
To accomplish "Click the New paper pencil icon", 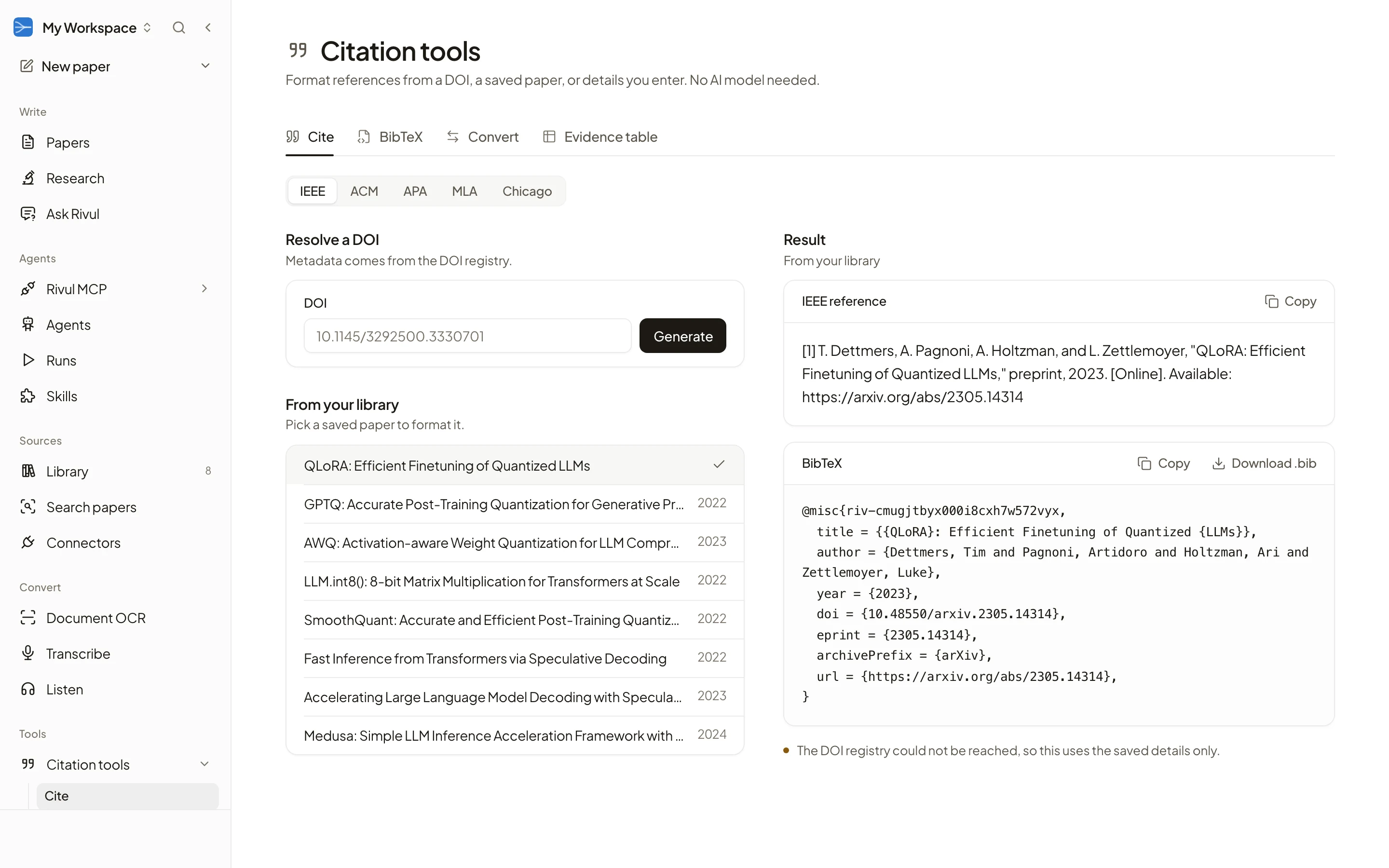I will point(27,66).
